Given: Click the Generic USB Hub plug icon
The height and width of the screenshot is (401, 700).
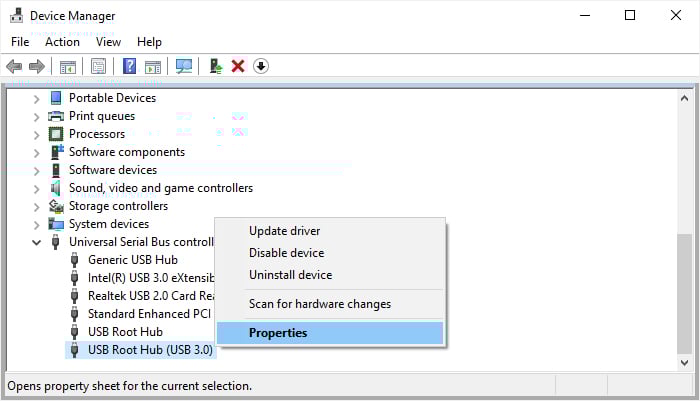Looking at the screenshot, I should 75,260.
